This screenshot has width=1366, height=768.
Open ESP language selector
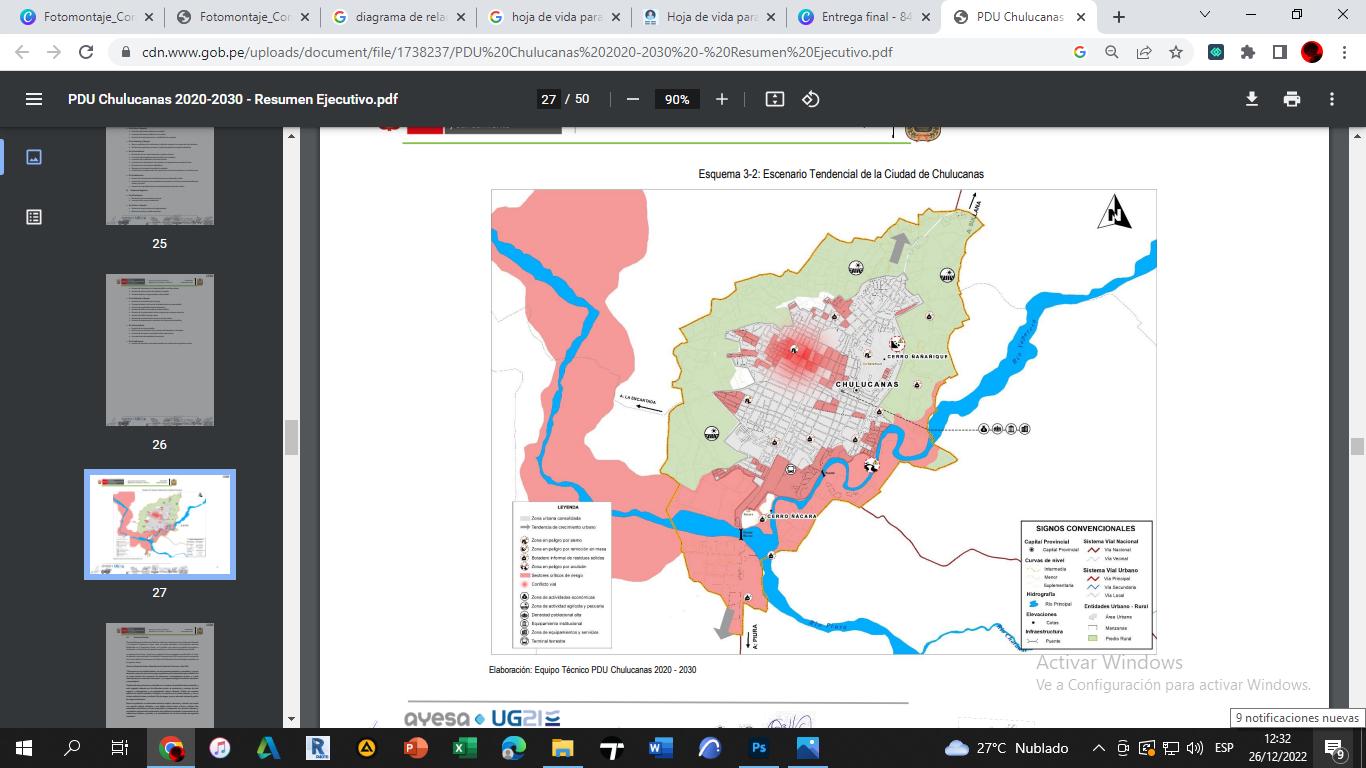click(x=1224, y=748)
